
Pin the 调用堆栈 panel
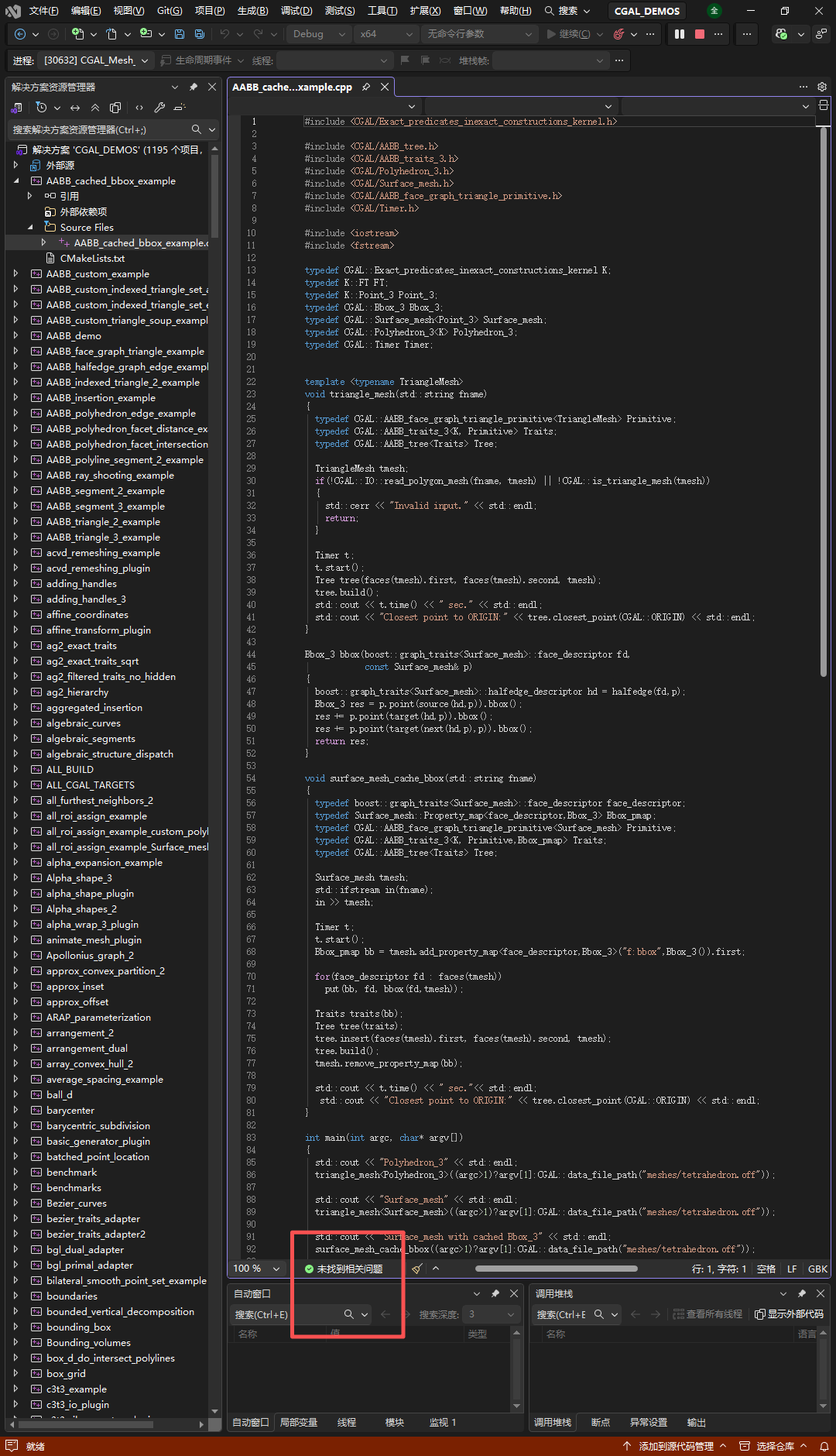coord(802,1293)
